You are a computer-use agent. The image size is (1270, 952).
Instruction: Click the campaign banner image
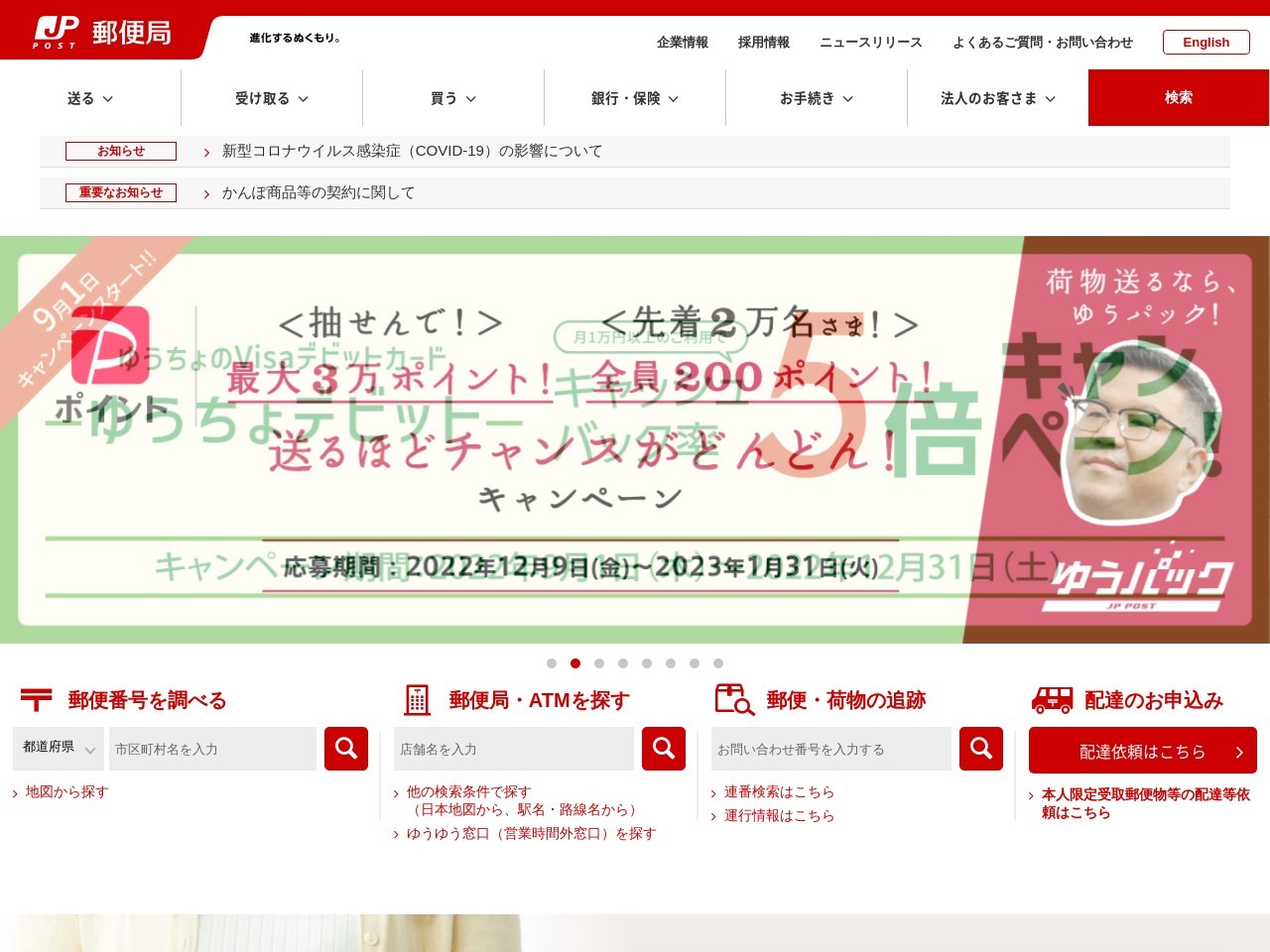pyautogui.click(x=635, y=439)
